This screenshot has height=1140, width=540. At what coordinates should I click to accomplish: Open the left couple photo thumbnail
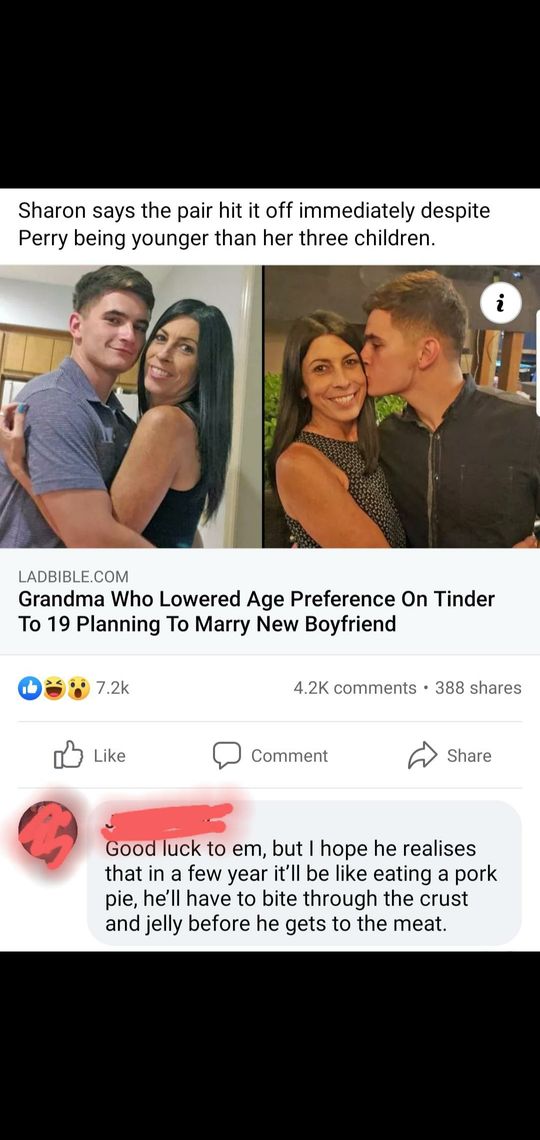130,406
